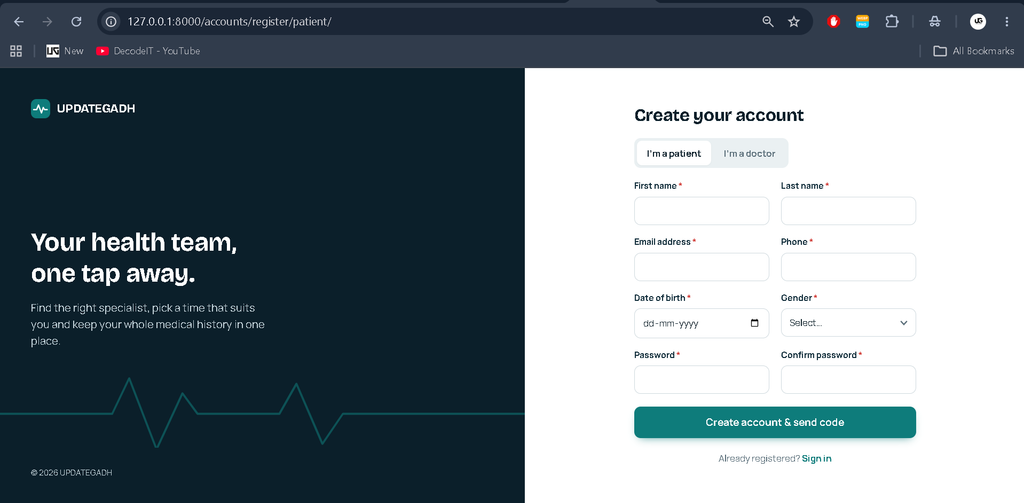The height and width of the screenshot is (503, 1024).
Task: Focus the Email address field
Action: [x=701, y=267]
